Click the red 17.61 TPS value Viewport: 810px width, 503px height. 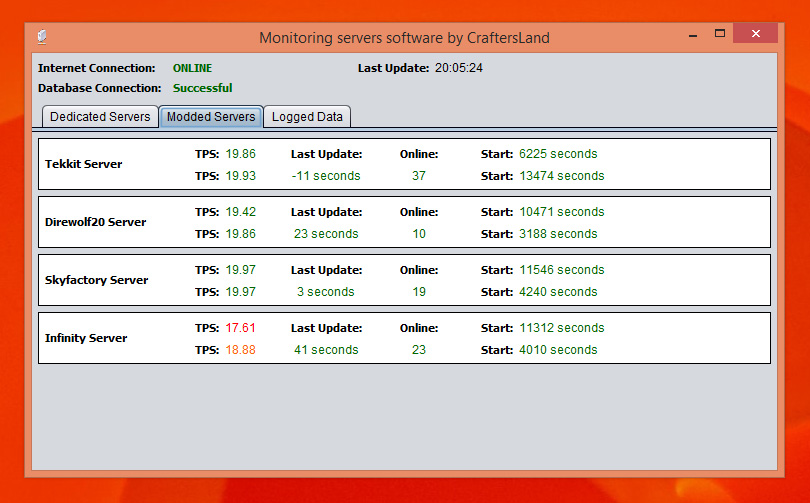coord(240,328)
